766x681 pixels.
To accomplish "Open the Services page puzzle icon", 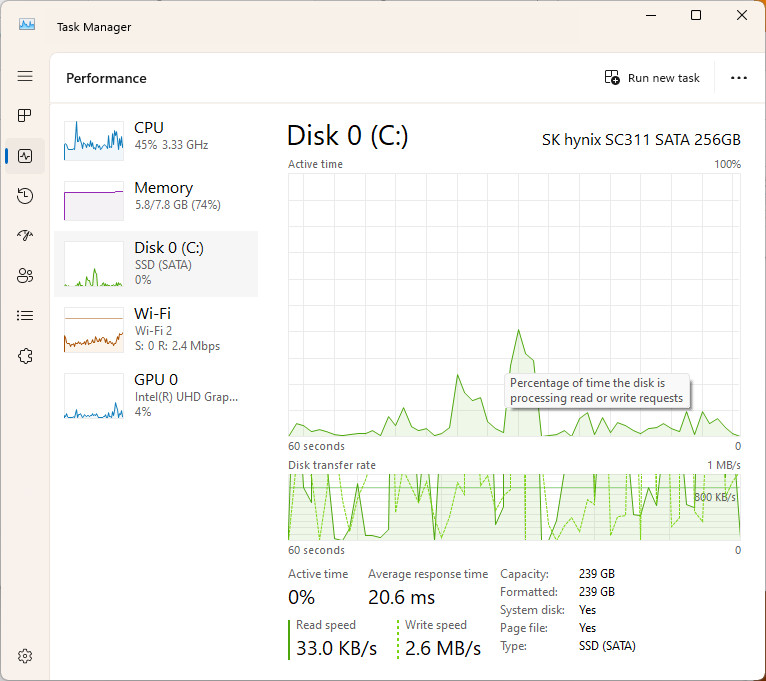I will coord(25,356).
